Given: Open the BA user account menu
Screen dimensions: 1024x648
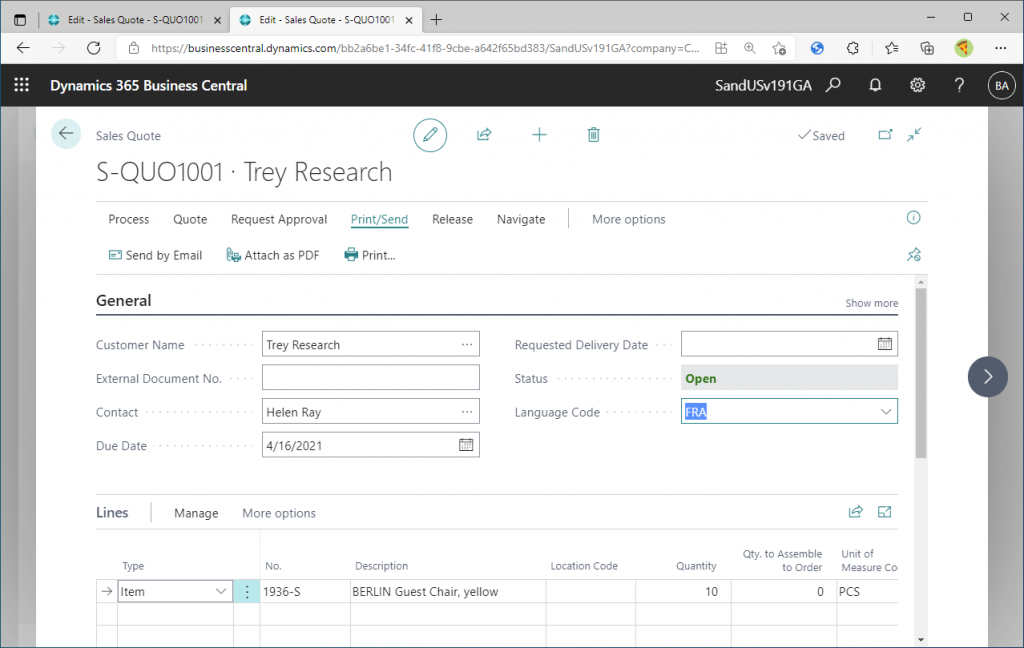Looking at the screenshot, I should click(x=1001, y=86).
